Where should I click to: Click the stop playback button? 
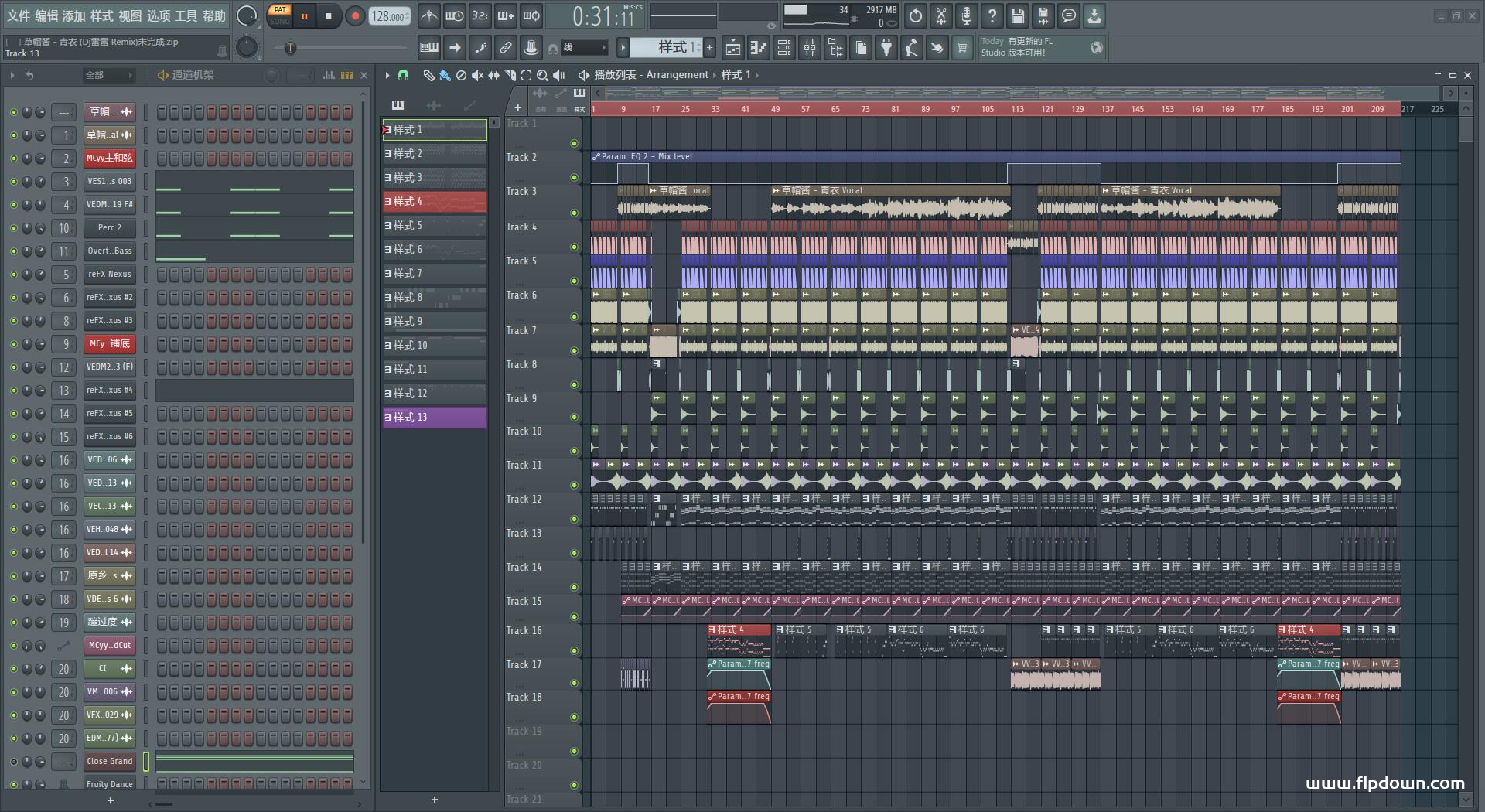point(329,15)
